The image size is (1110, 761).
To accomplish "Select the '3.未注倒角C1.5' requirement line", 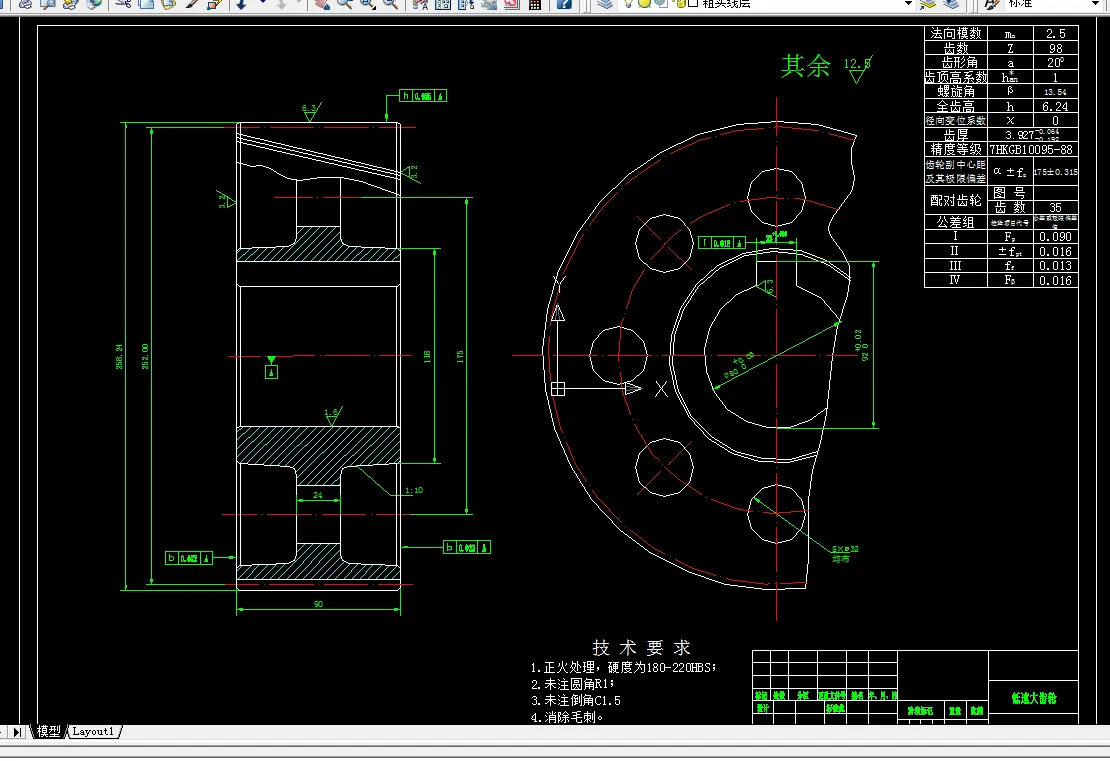I will 576,701.
